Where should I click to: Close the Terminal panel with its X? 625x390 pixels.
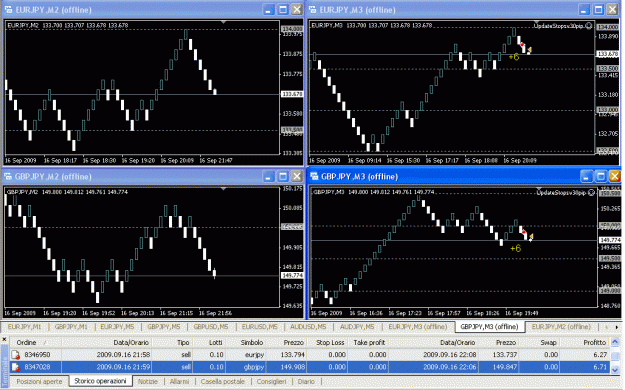[4, 339]
